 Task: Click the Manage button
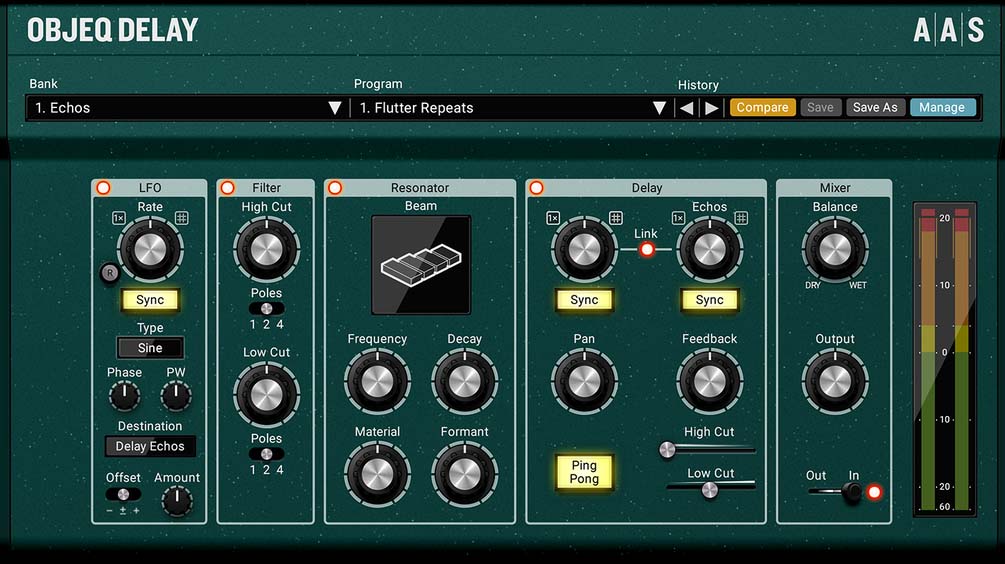(x=942, y=108)
